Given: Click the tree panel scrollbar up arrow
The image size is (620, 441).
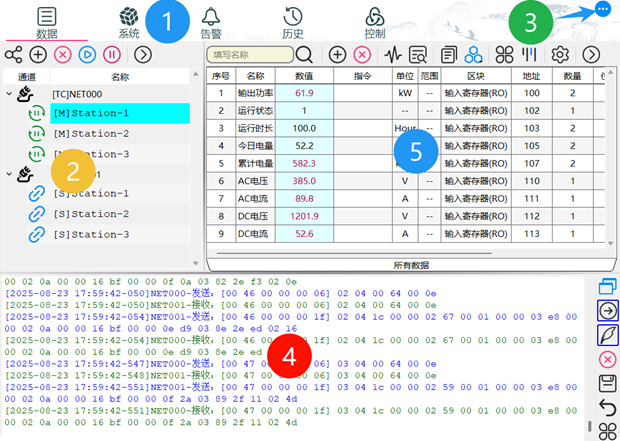Looking at the screenshot, I should click(x=195, y=74).
